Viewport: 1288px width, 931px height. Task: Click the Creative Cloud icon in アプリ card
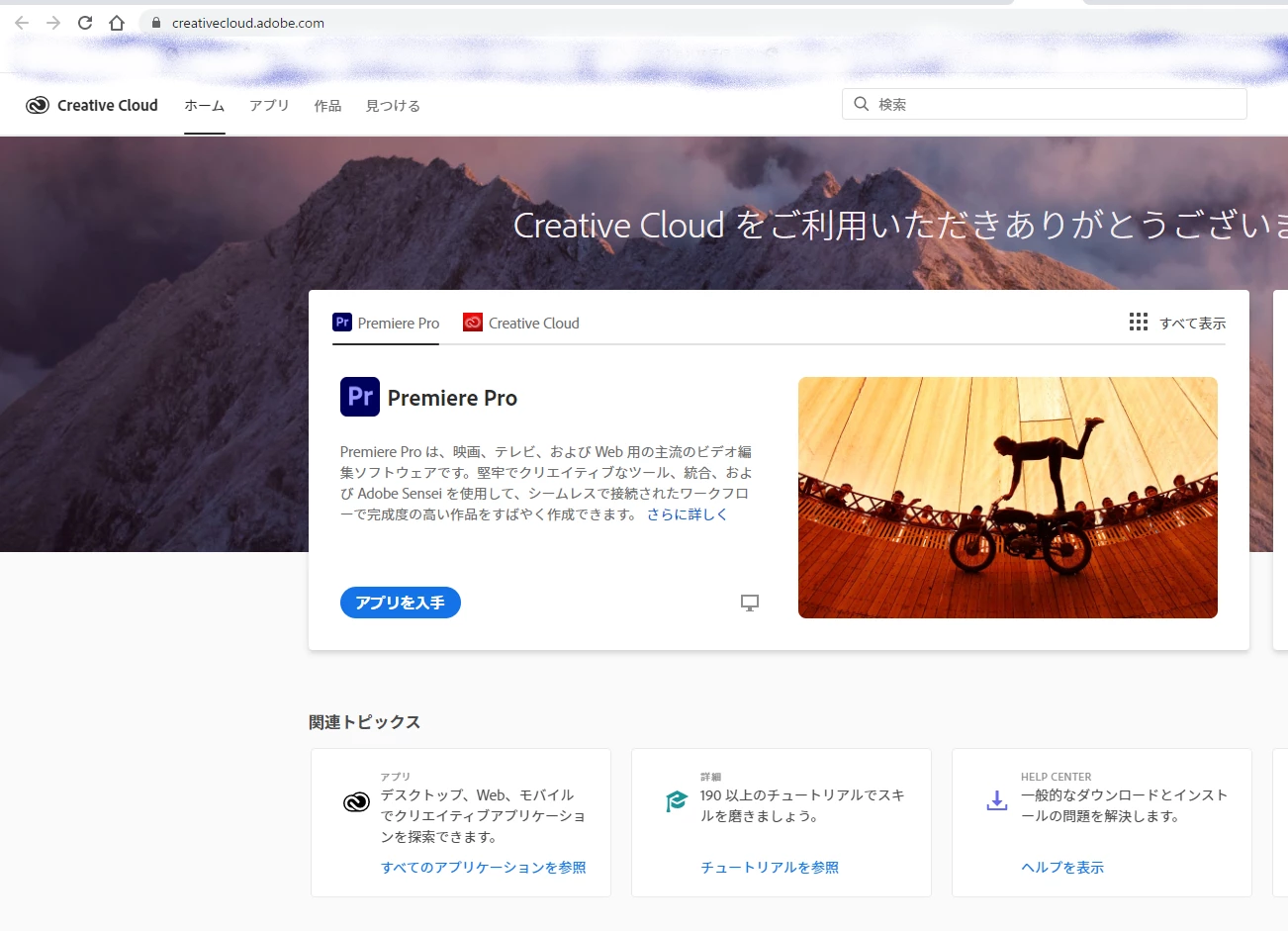[356, 802]
